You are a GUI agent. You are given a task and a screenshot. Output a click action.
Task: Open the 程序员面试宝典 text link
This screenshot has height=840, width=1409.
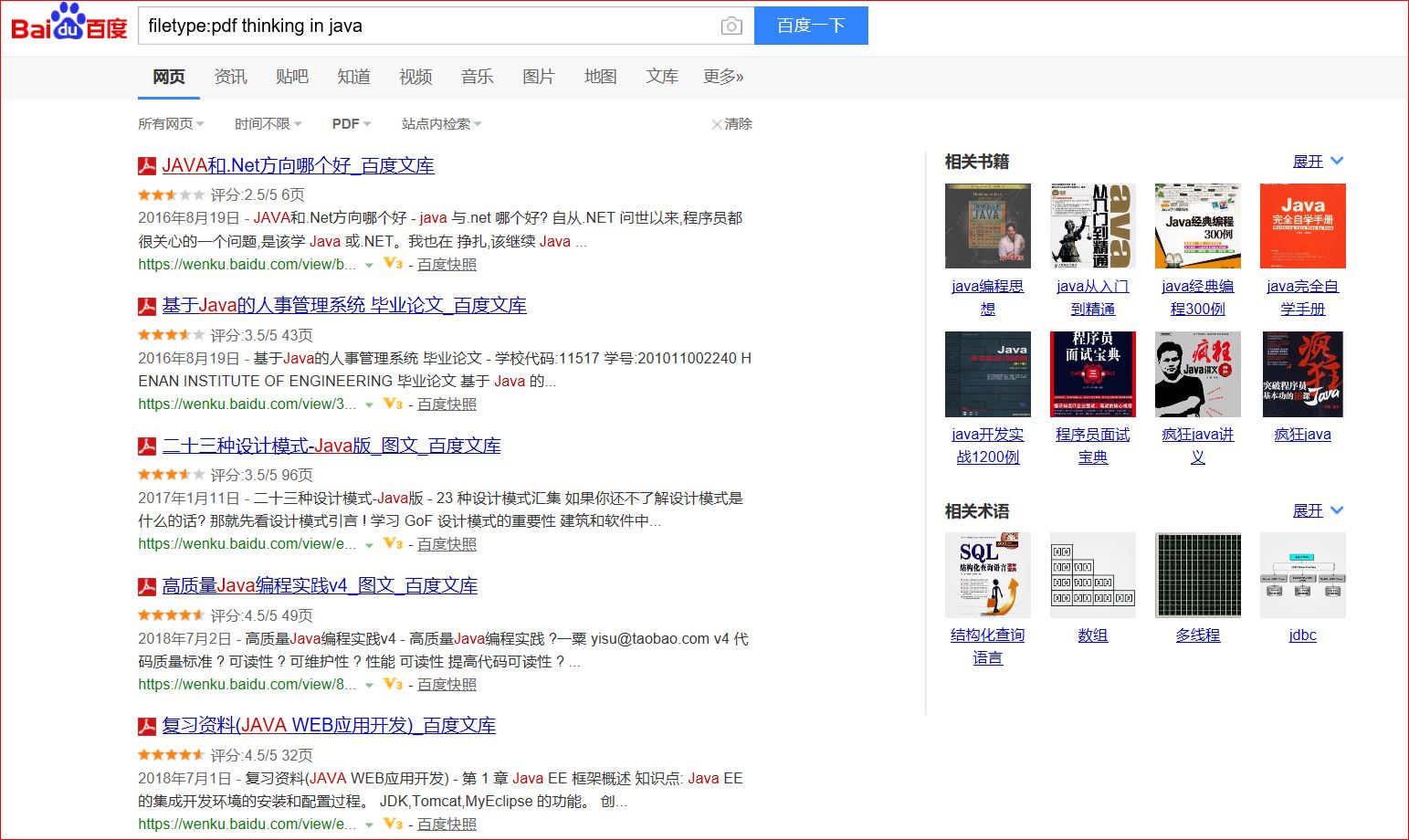[1093, 446]
